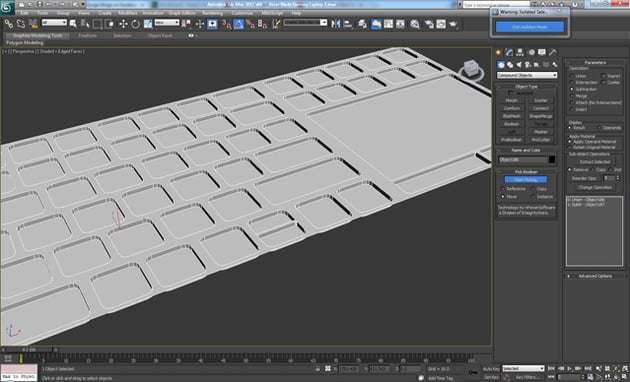The image size is (630, 382).
Task: Open the selection filter dropdown
Action: 54,23
